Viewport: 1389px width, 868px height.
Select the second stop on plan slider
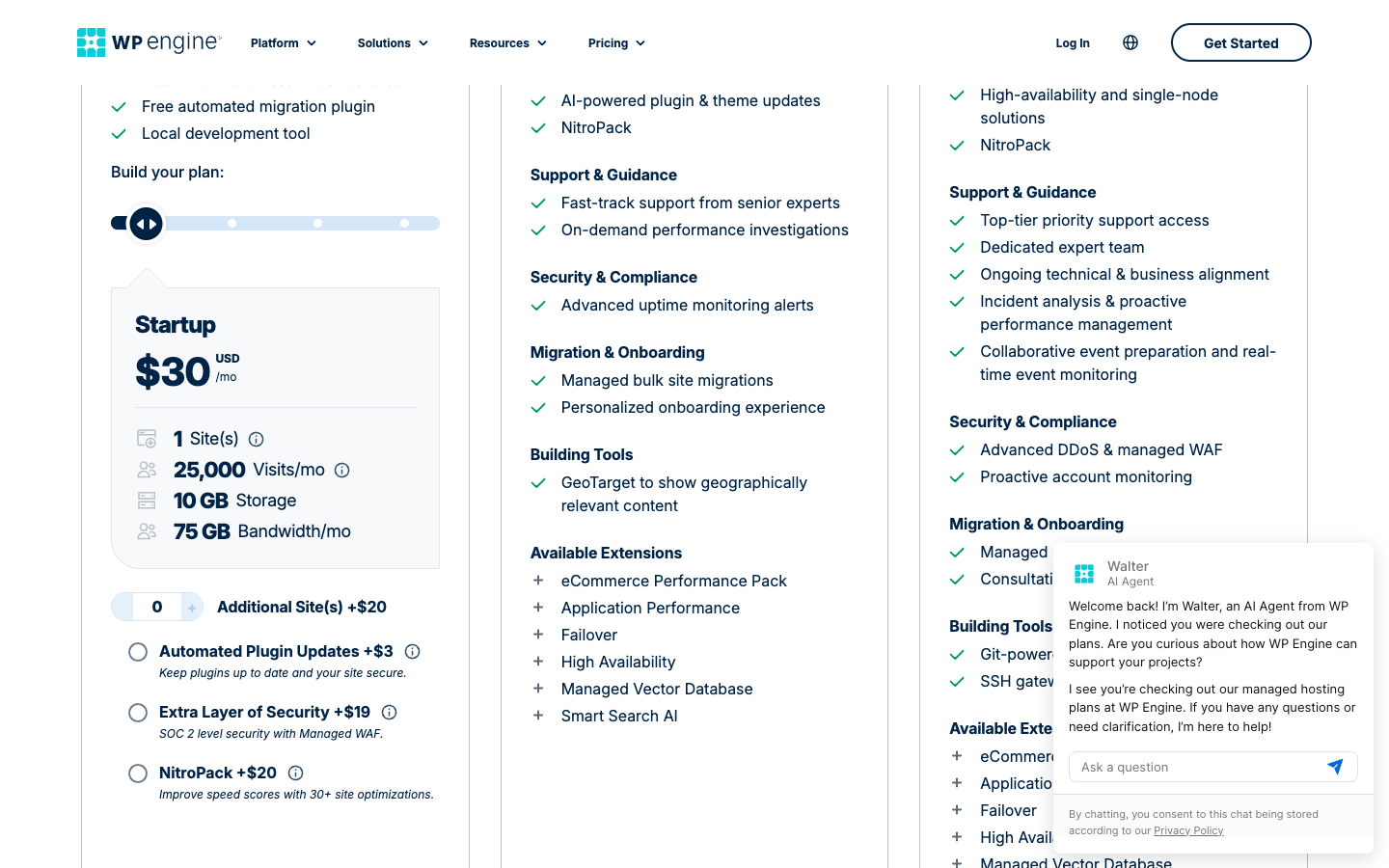(231, 224)
